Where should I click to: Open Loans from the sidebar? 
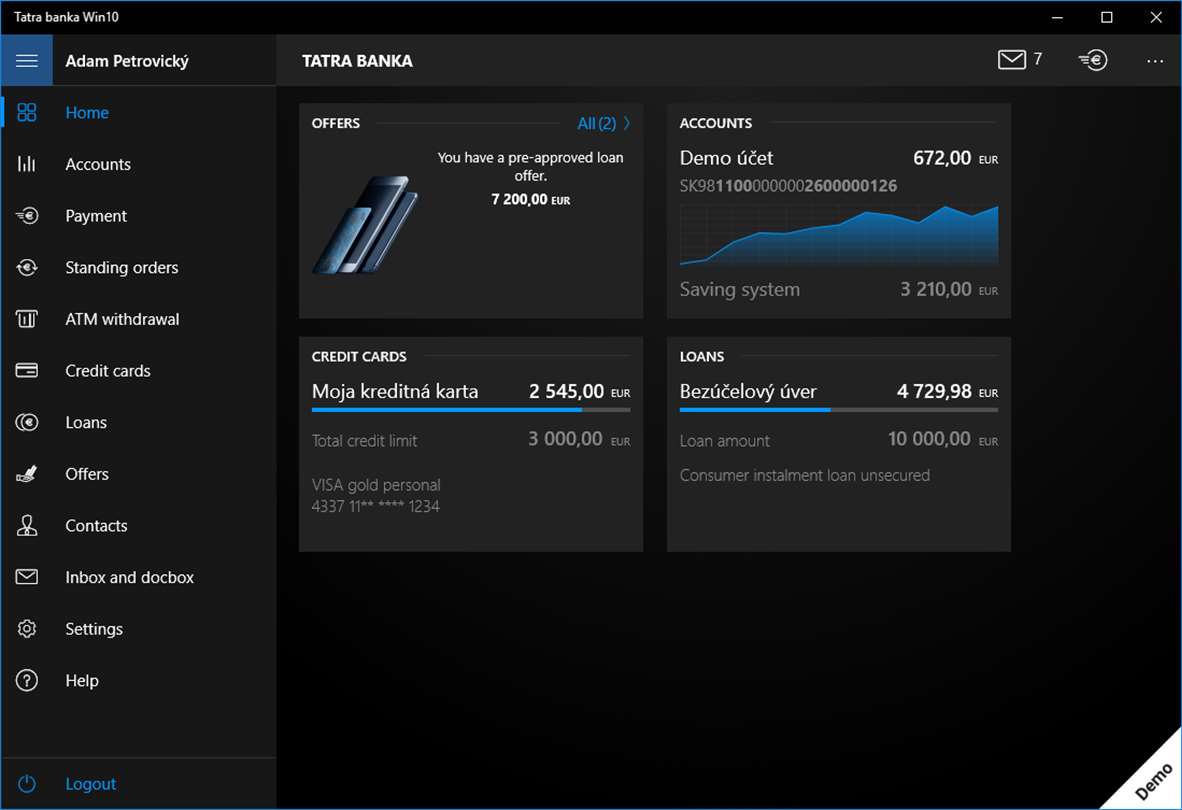[x=86, y=423]
